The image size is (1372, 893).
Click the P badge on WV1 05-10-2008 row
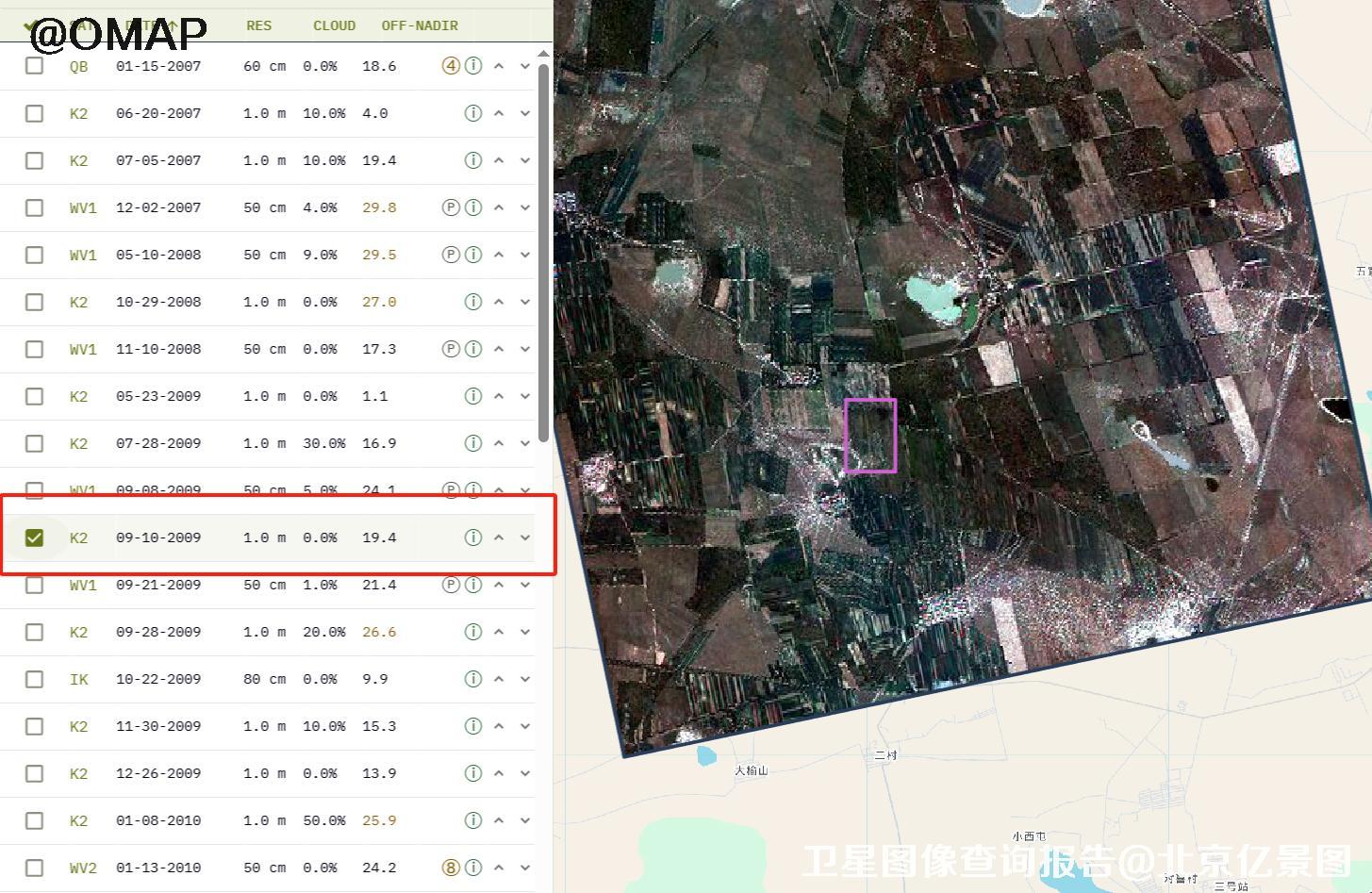(x=451, y=255)
